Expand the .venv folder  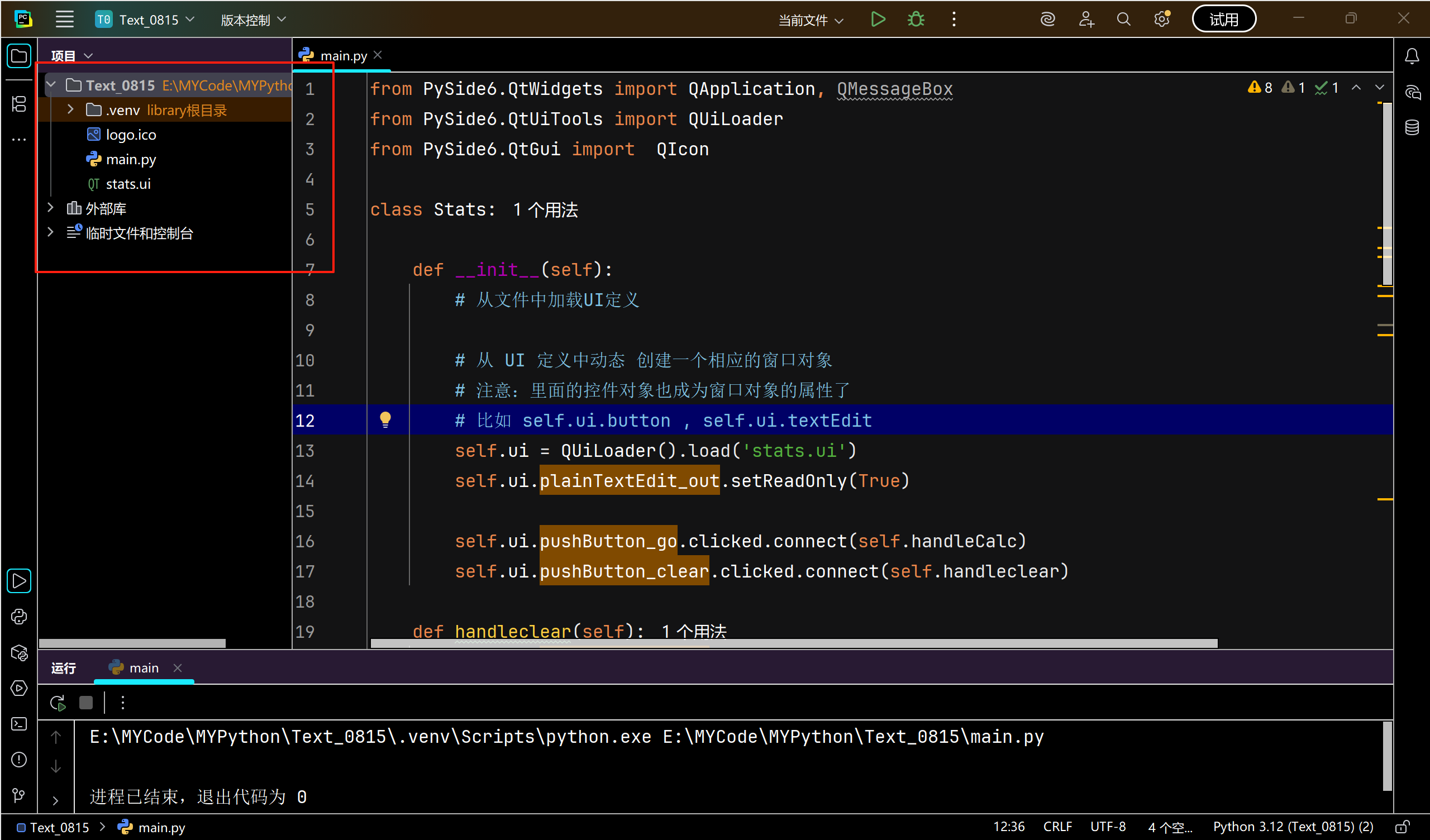70,109
